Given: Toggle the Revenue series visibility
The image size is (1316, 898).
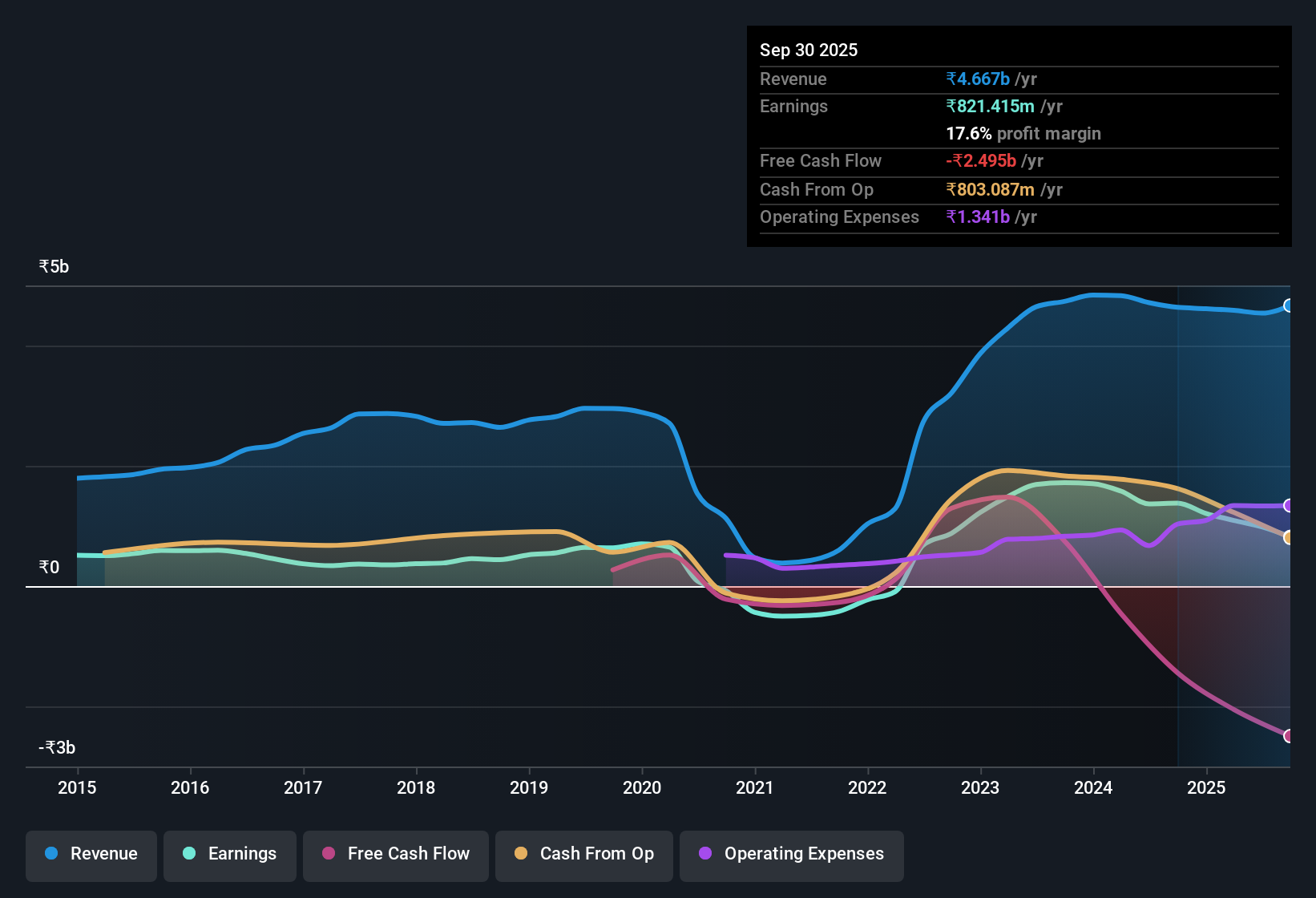Looking at the screenshot, I should pos(91,854).
